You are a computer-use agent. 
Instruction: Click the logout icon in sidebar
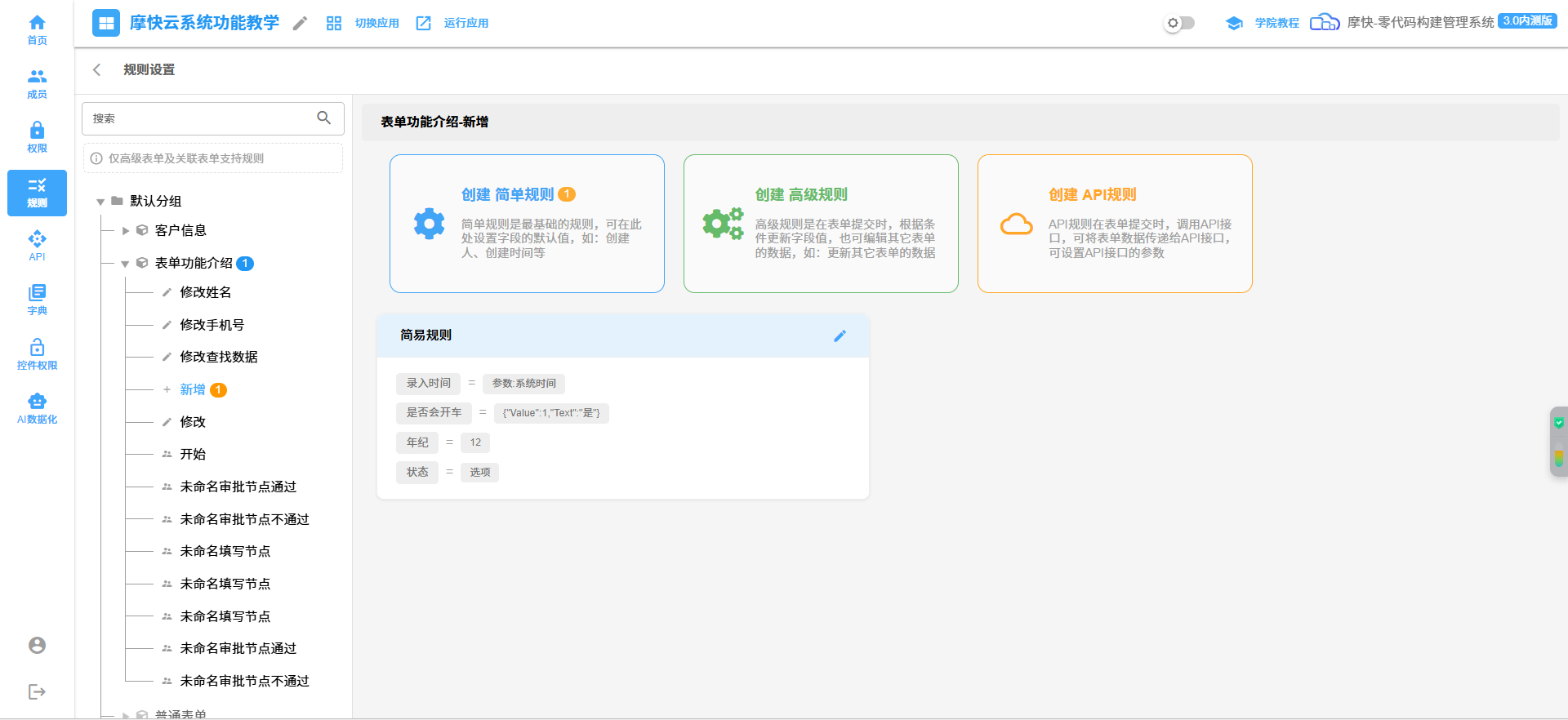tap(37, 692)
